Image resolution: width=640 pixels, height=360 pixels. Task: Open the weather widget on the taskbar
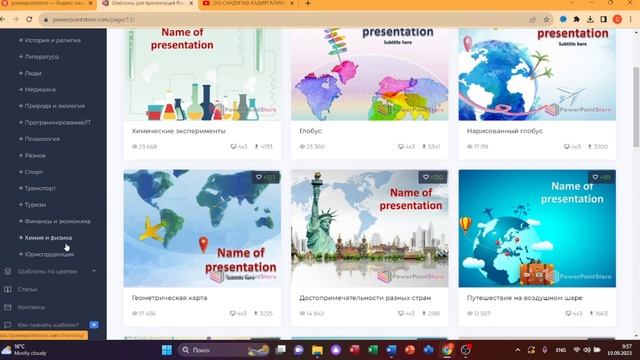[x=24, y=350]
